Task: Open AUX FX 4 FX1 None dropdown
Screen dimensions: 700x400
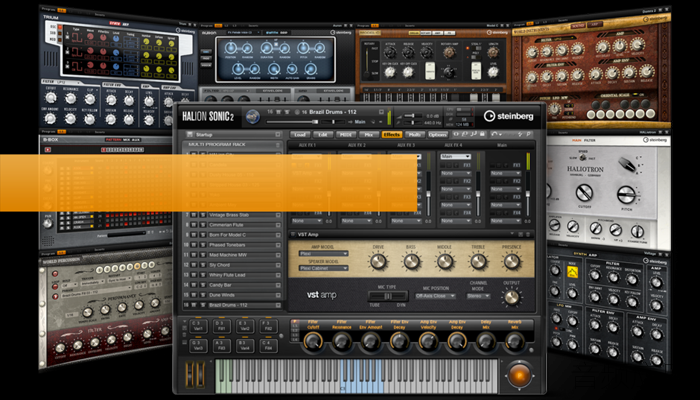Action: pos(455,173)
